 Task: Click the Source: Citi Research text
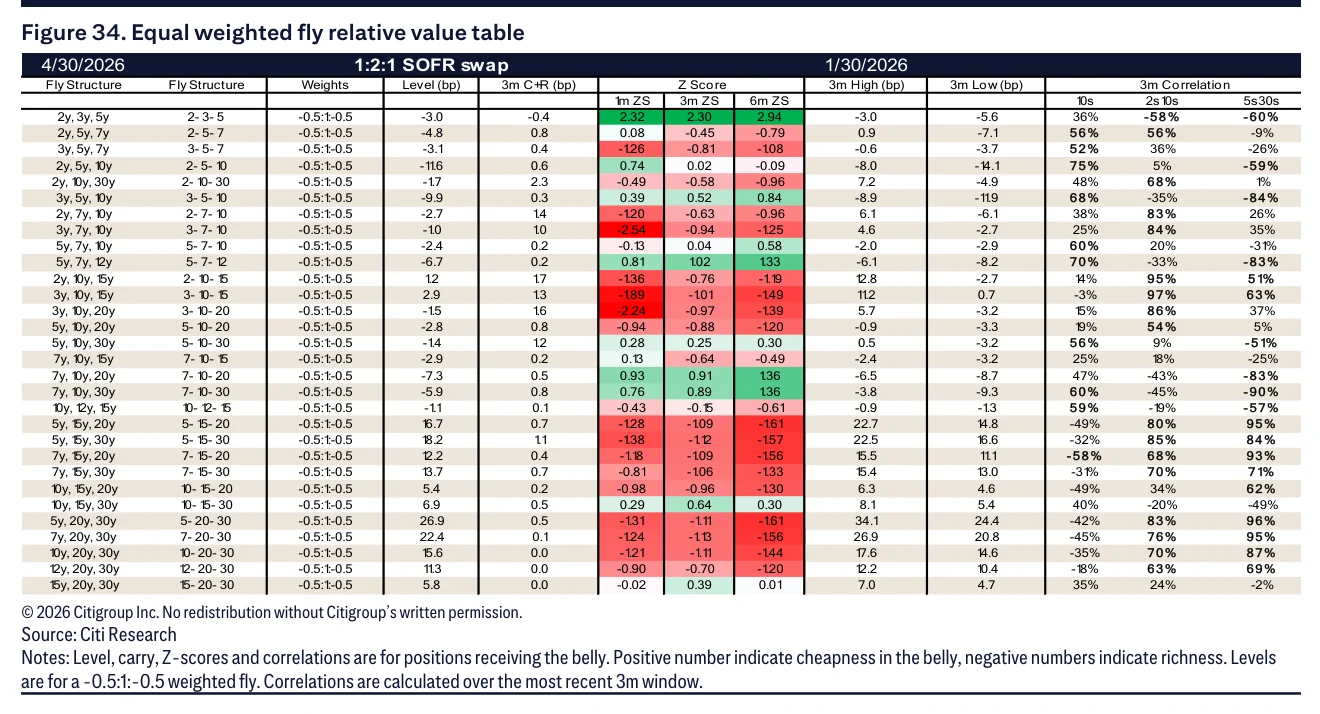click(99, 635)
